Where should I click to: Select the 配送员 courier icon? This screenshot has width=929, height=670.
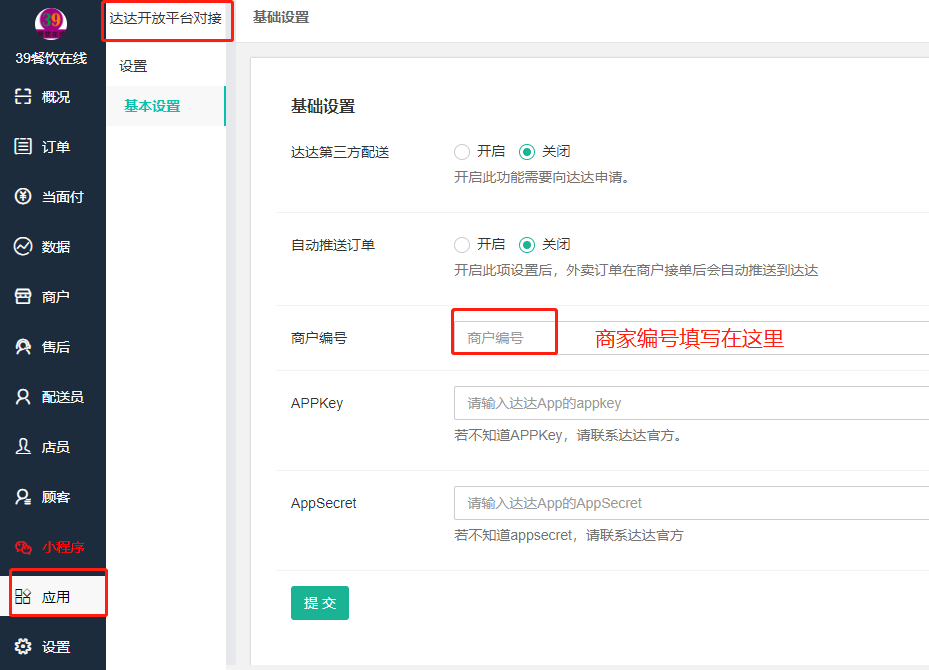23,396
